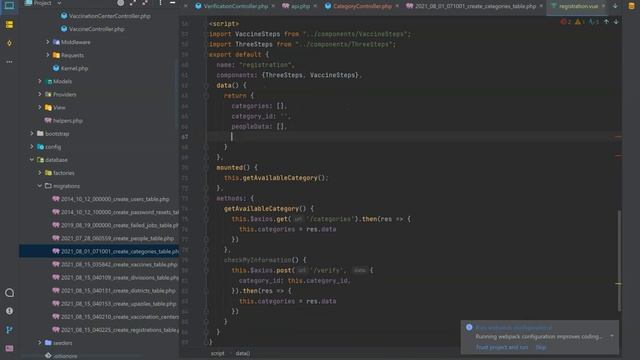Open create_people_table.php migration file
Image resolution: width=640 pixels, height=360 pixels.
(113, 238)
